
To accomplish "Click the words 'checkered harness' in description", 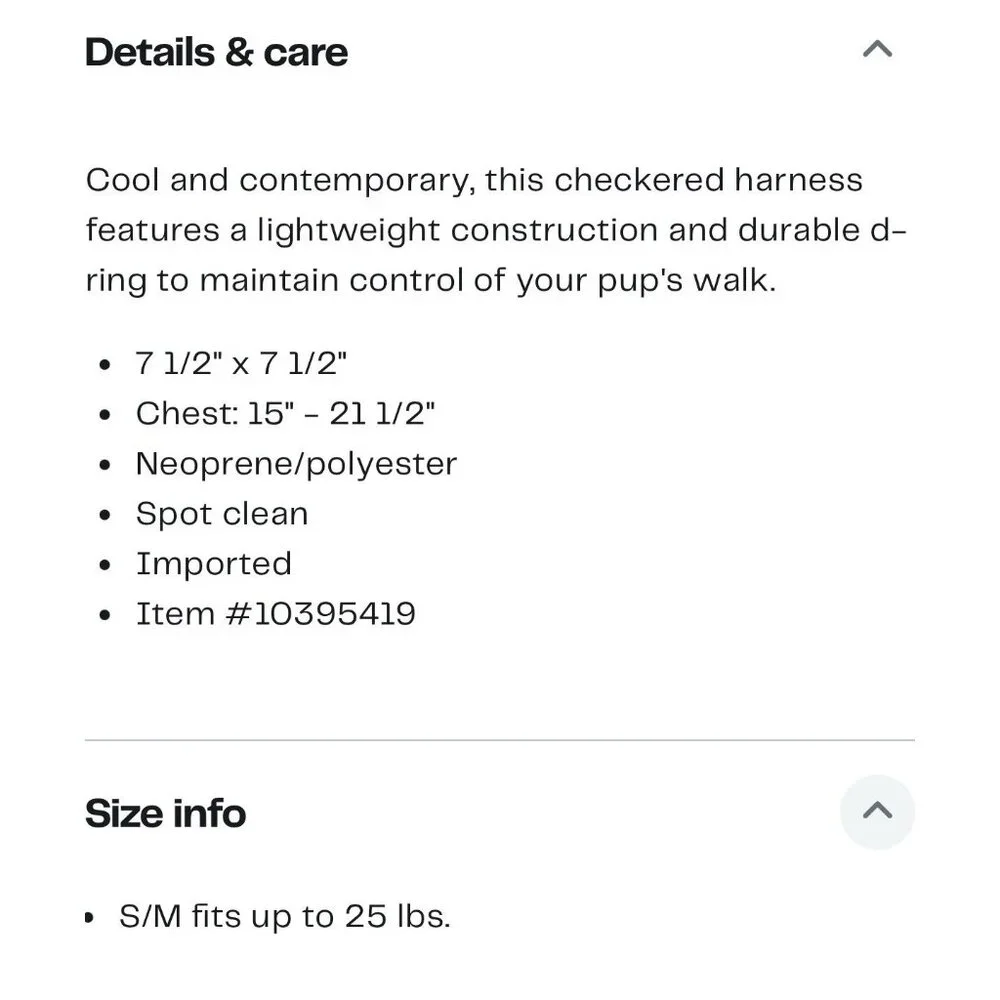I will point(708,180).
